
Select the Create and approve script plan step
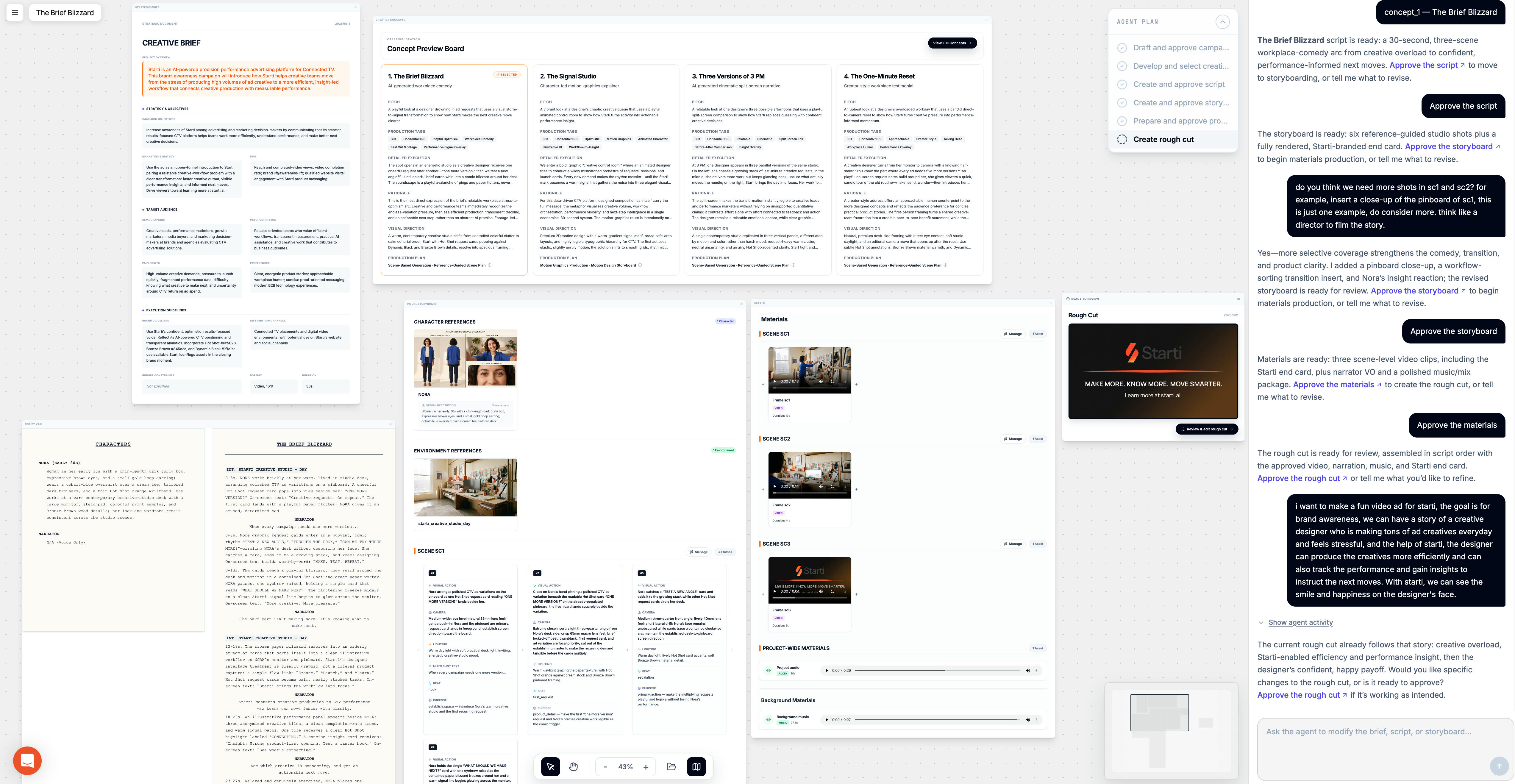click(x=1173, y=84)
